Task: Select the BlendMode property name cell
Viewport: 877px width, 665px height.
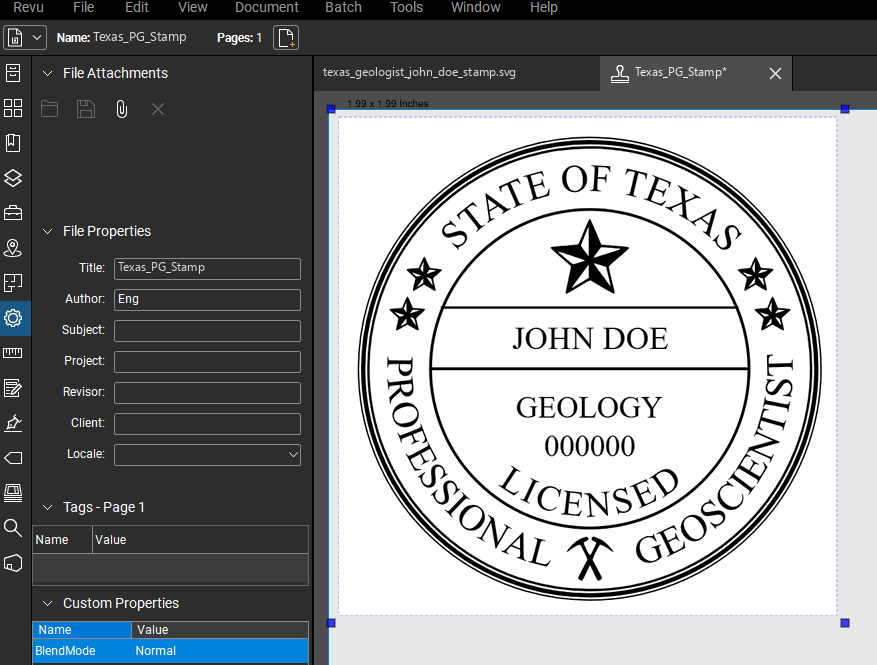Action: pyautogui.click(x=82, y=651)
